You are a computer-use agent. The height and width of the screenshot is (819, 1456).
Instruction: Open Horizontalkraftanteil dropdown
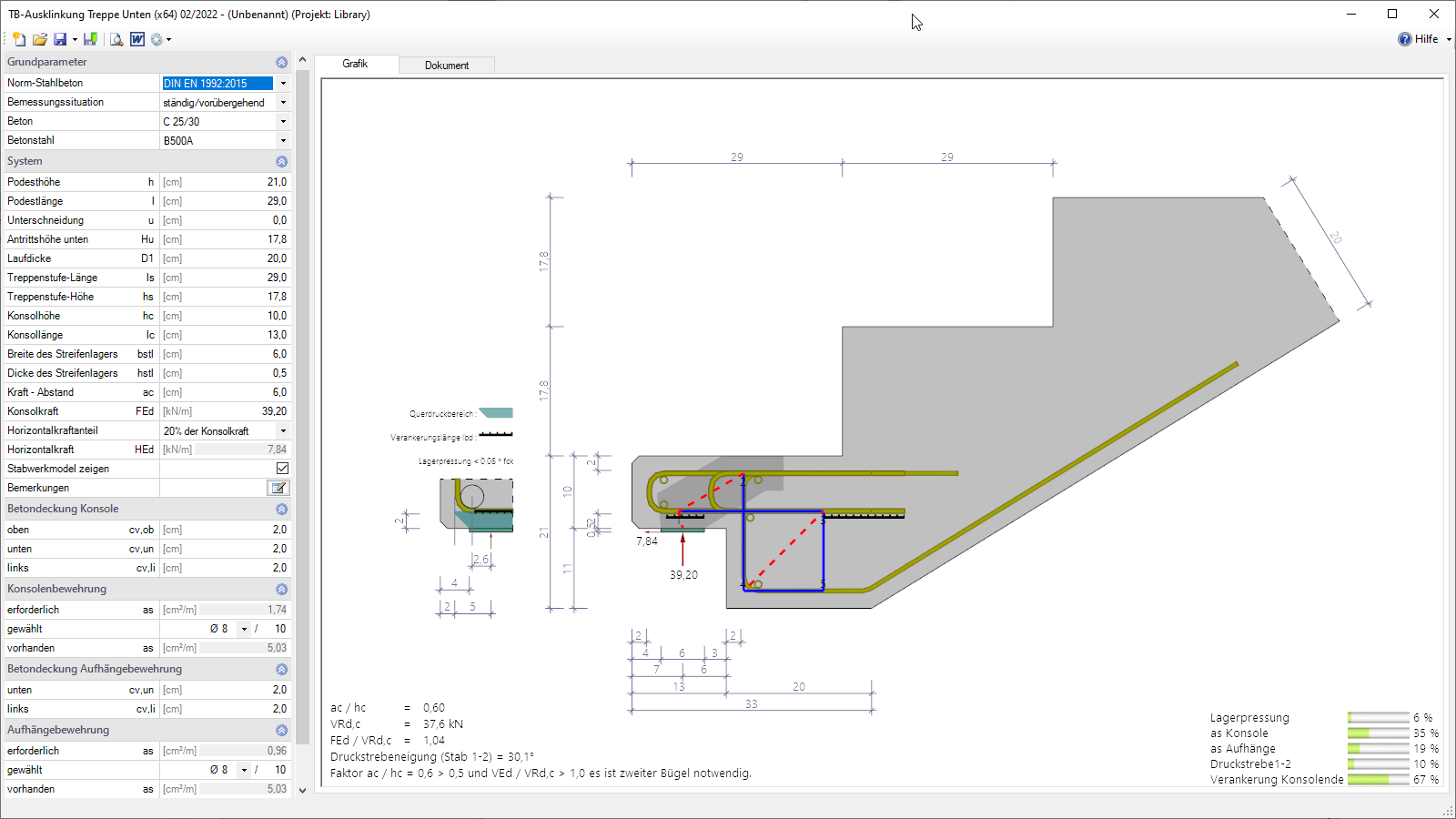(283, 430)
